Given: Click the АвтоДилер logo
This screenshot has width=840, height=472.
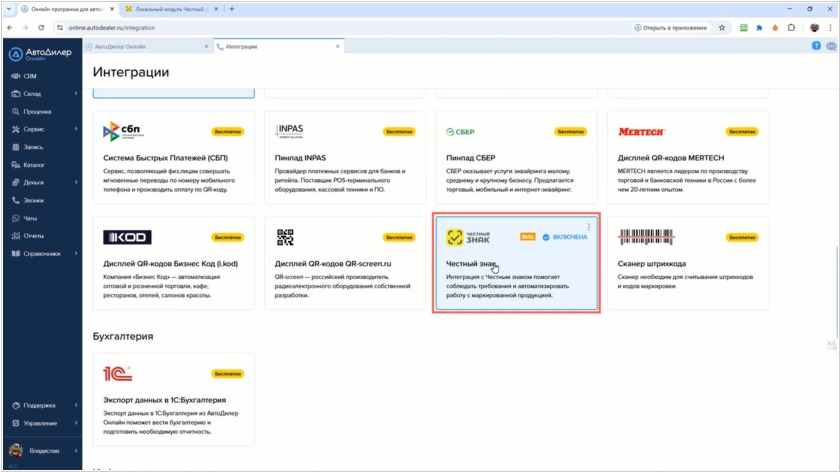Looking at the screenshot, I should pyautogui.click(x=40, y=54).
